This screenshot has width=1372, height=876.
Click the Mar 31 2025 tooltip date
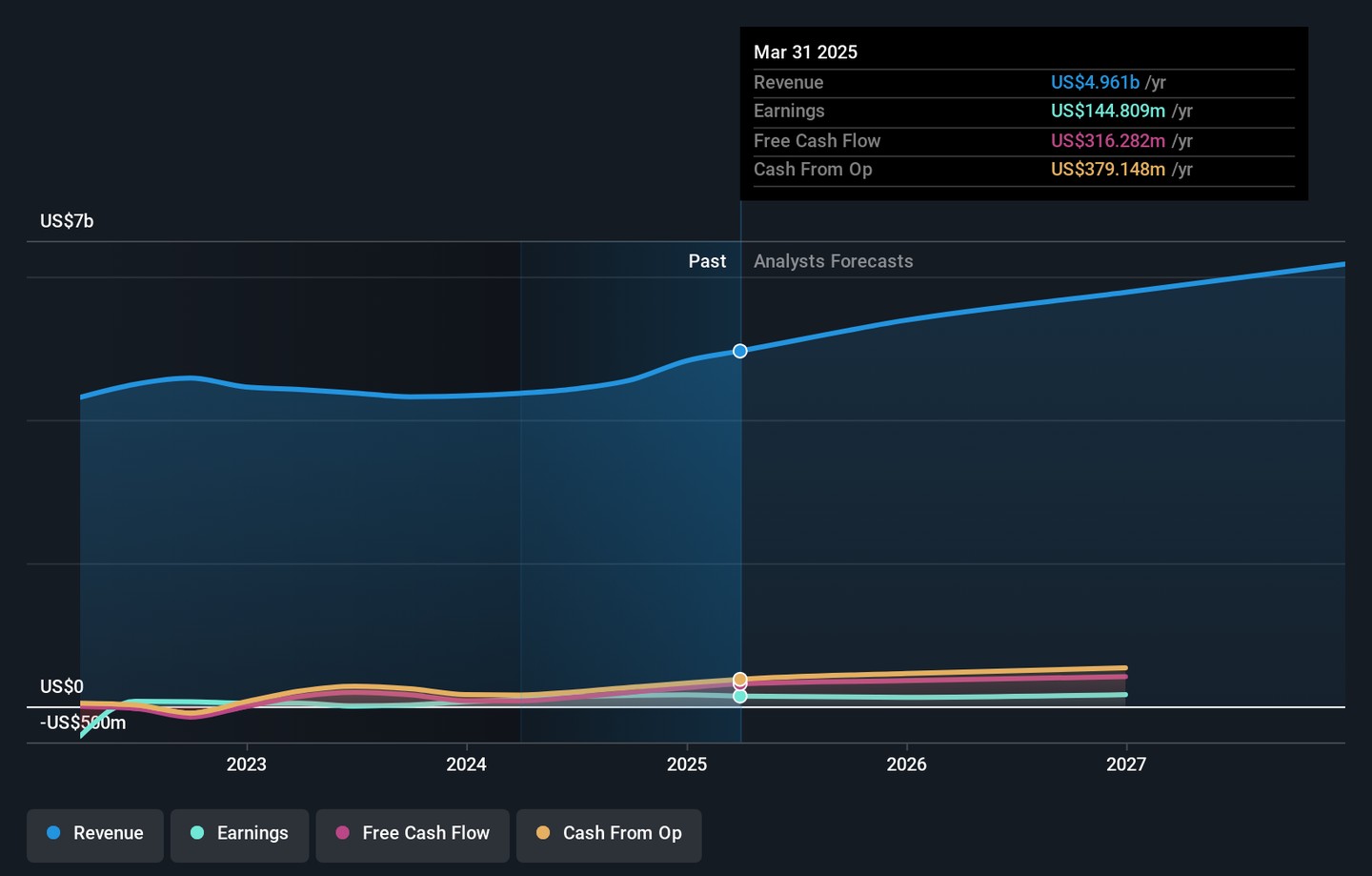[x=805, y=52]
